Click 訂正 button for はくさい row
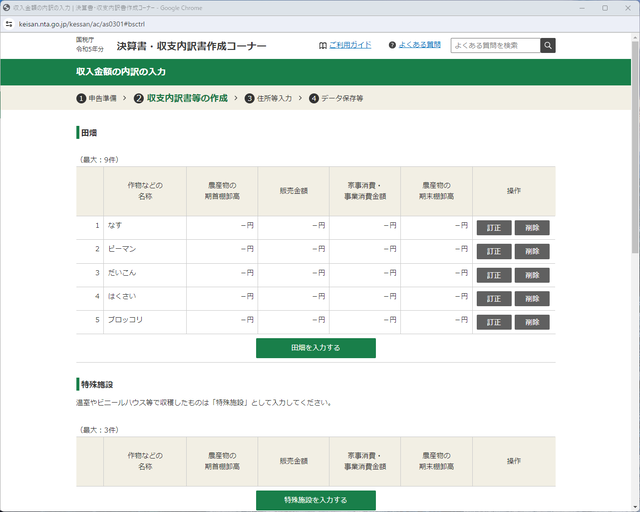Viewport: 640px width, 512px height. [x=494, y=298]
